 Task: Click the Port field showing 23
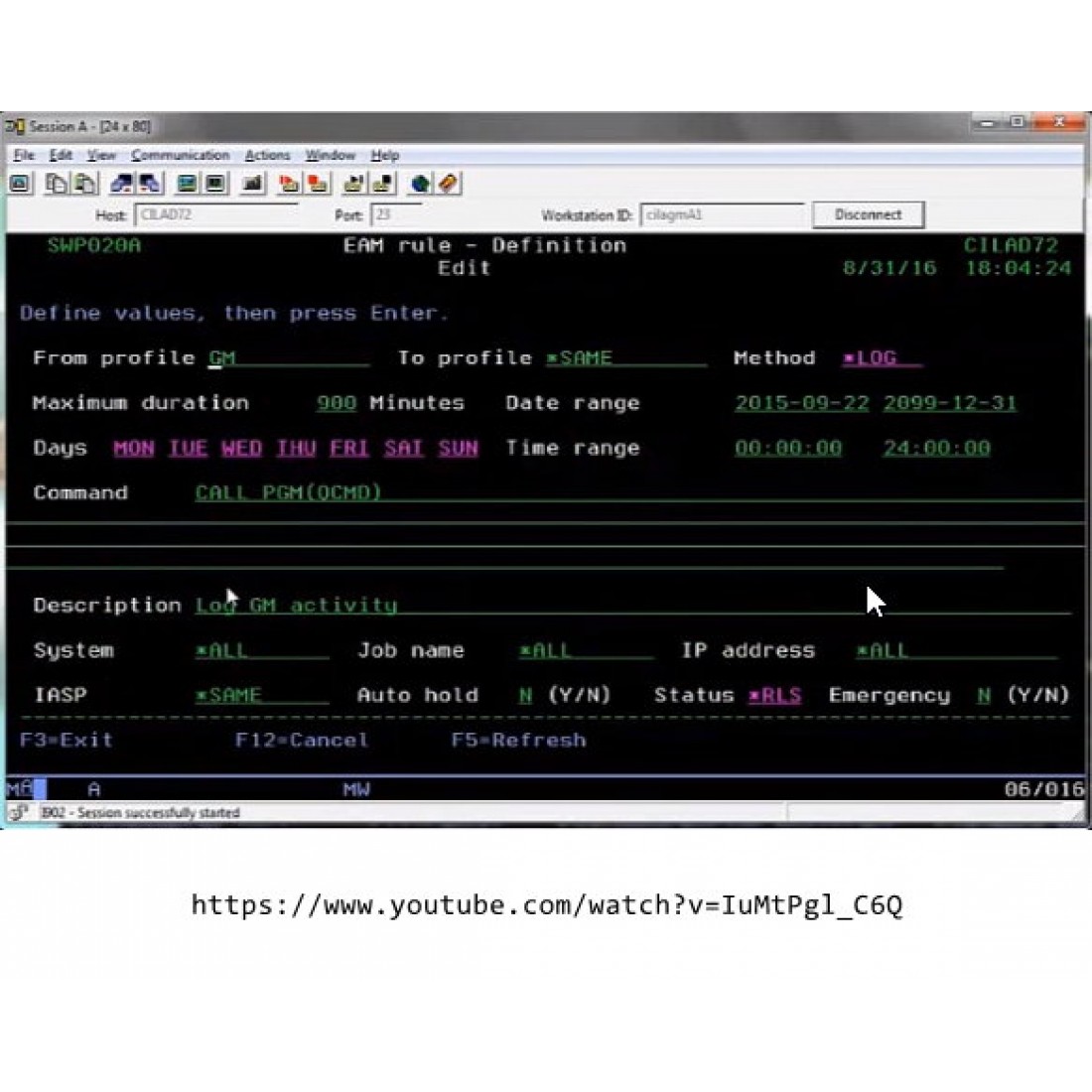(396, 214)
